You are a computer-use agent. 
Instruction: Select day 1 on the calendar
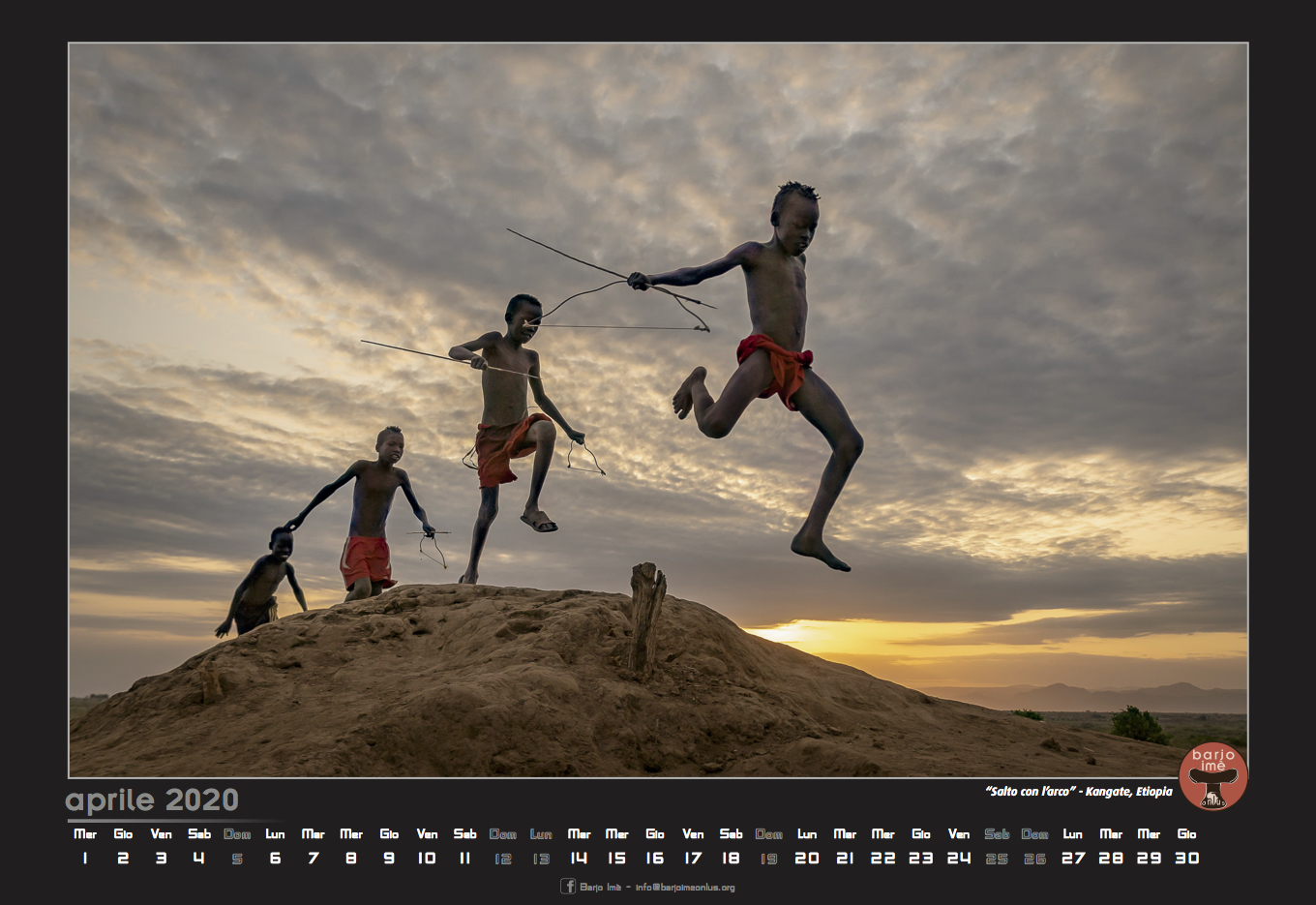coord(85,858)
